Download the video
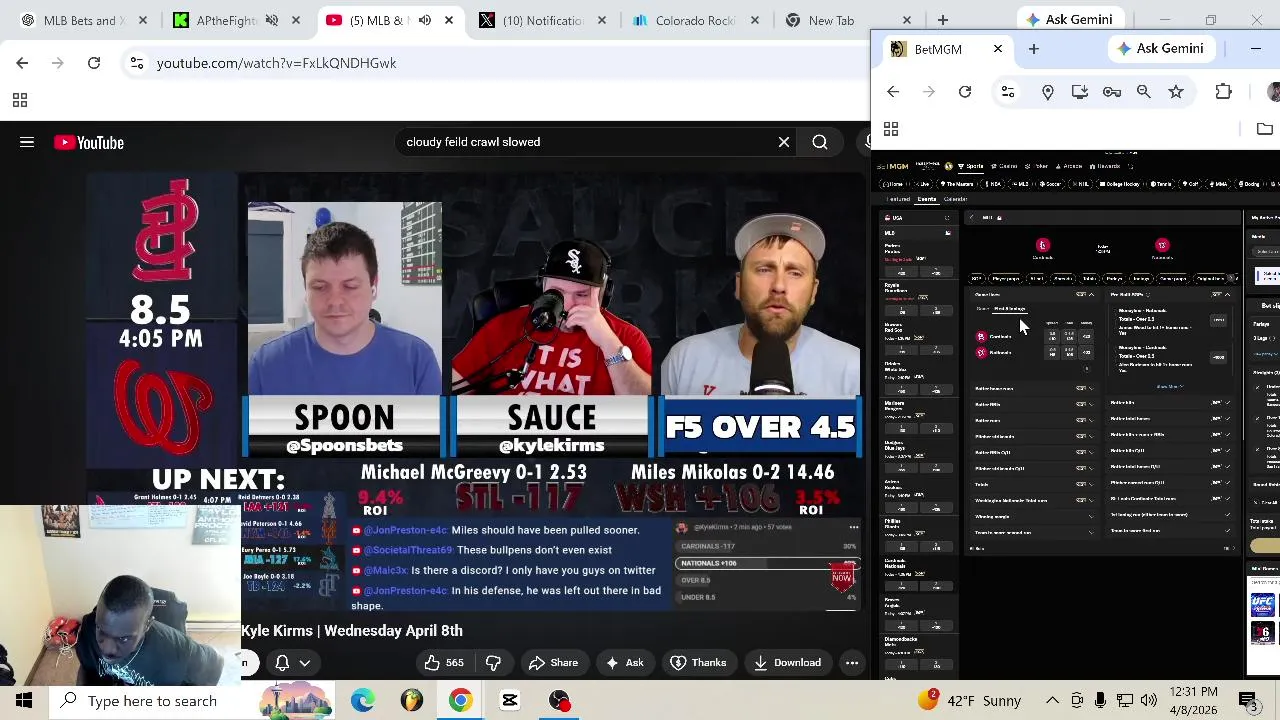The height and width of the screenshot is (720, 1280). (787, 662)
